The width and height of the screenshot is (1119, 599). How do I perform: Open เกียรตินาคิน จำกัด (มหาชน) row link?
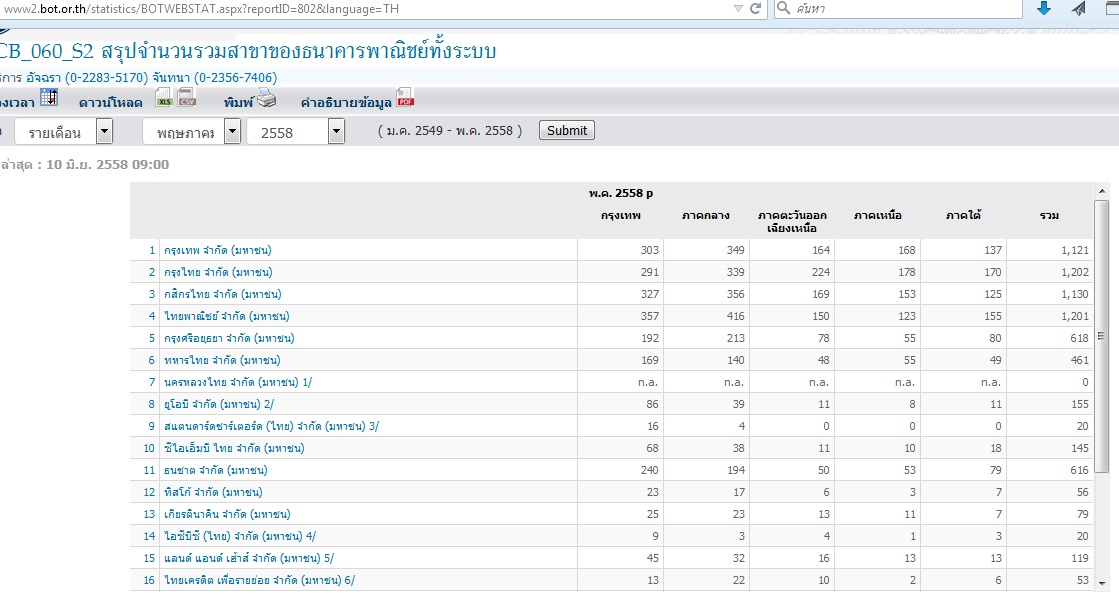pyautogui.click(x=227, y=515)
